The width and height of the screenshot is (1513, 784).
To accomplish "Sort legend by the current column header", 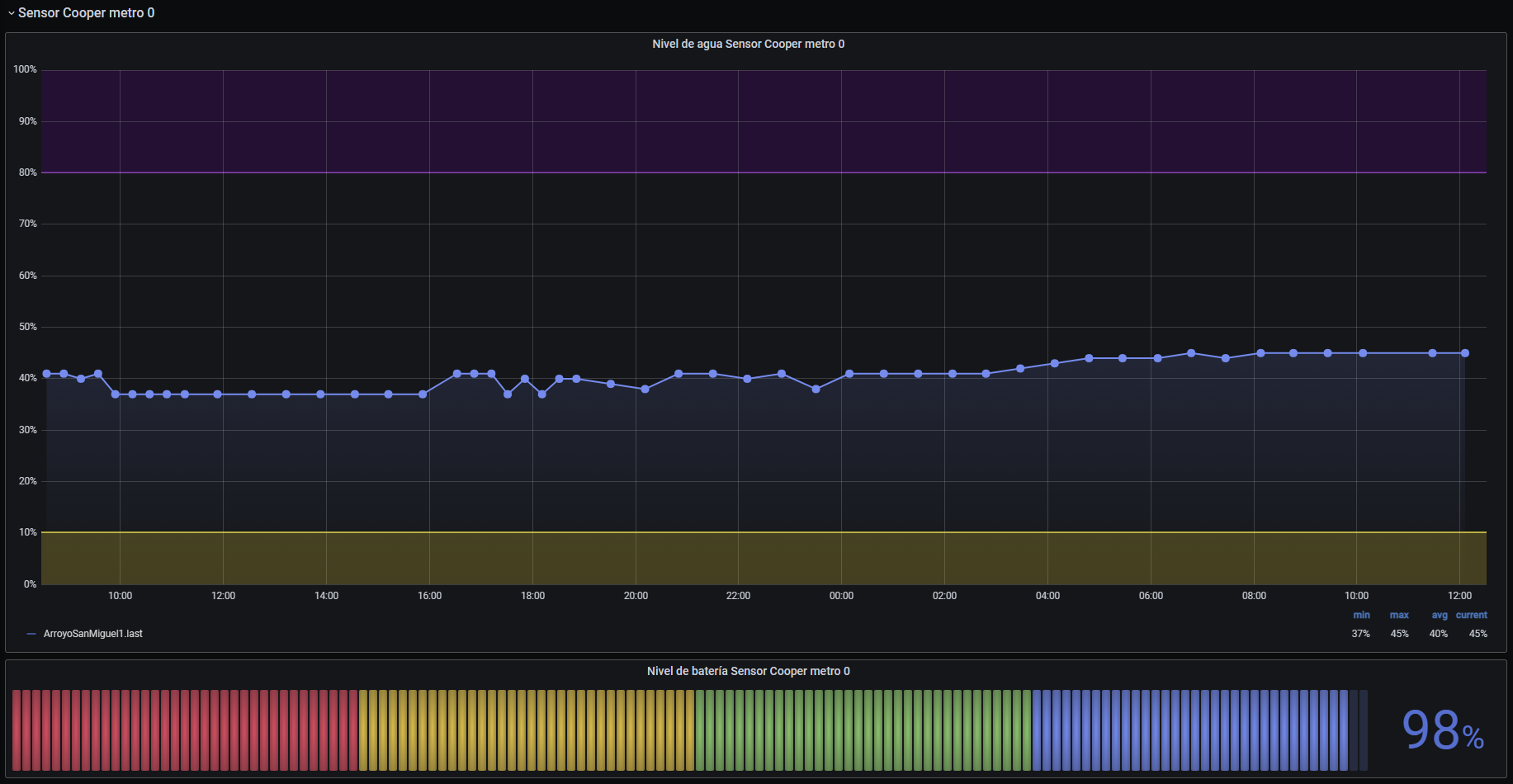I will 1471,615.
